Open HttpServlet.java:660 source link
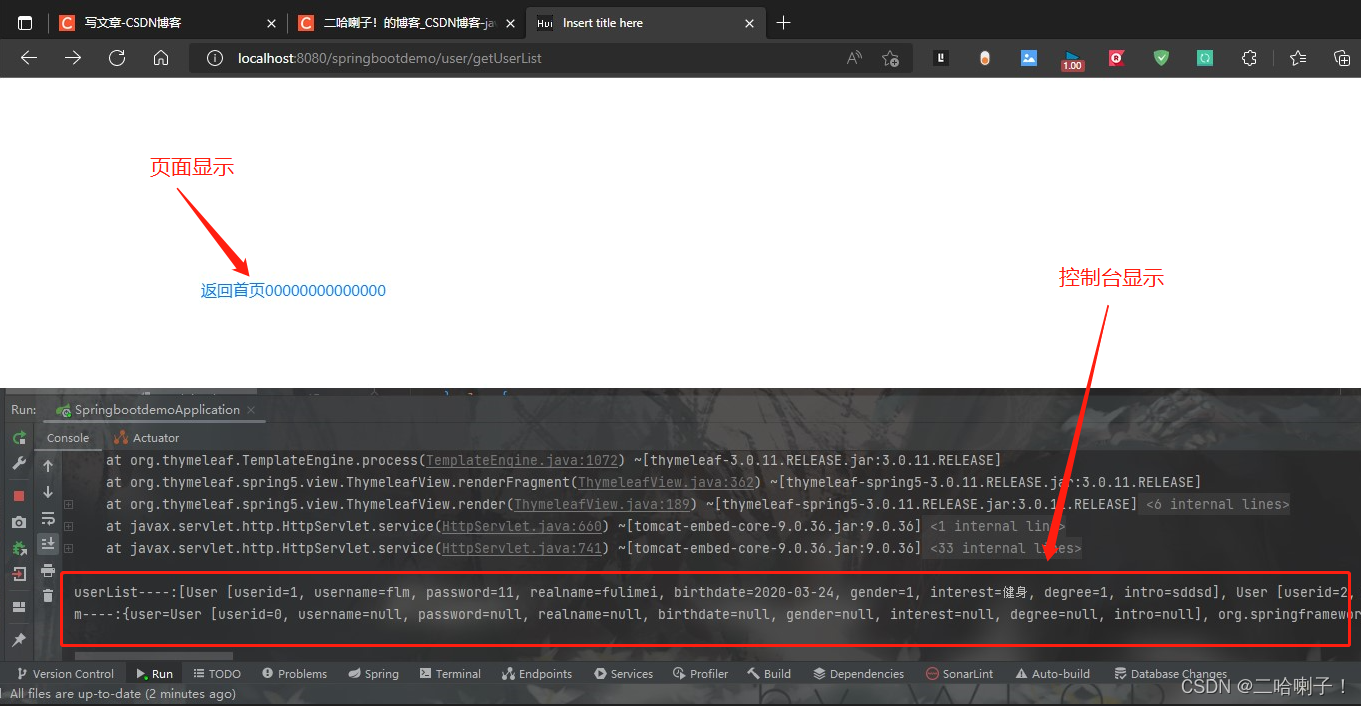 [x=522, y=526]
